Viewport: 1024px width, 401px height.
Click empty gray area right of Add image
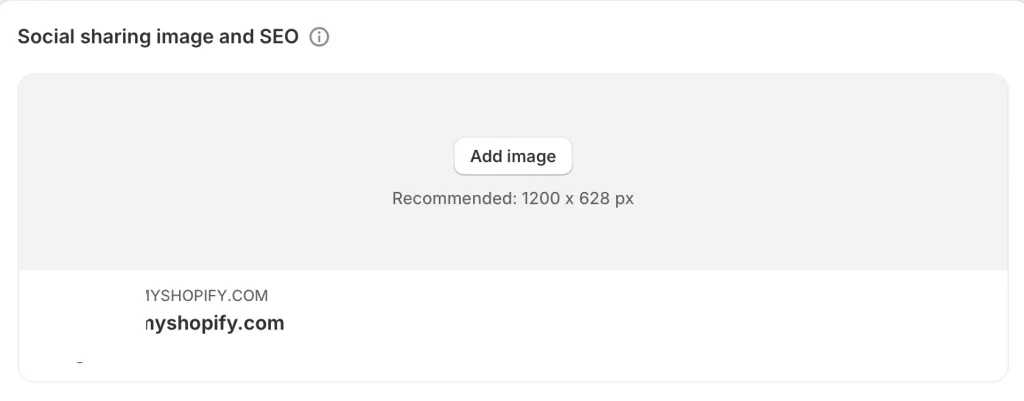click(x=790, y=157)
